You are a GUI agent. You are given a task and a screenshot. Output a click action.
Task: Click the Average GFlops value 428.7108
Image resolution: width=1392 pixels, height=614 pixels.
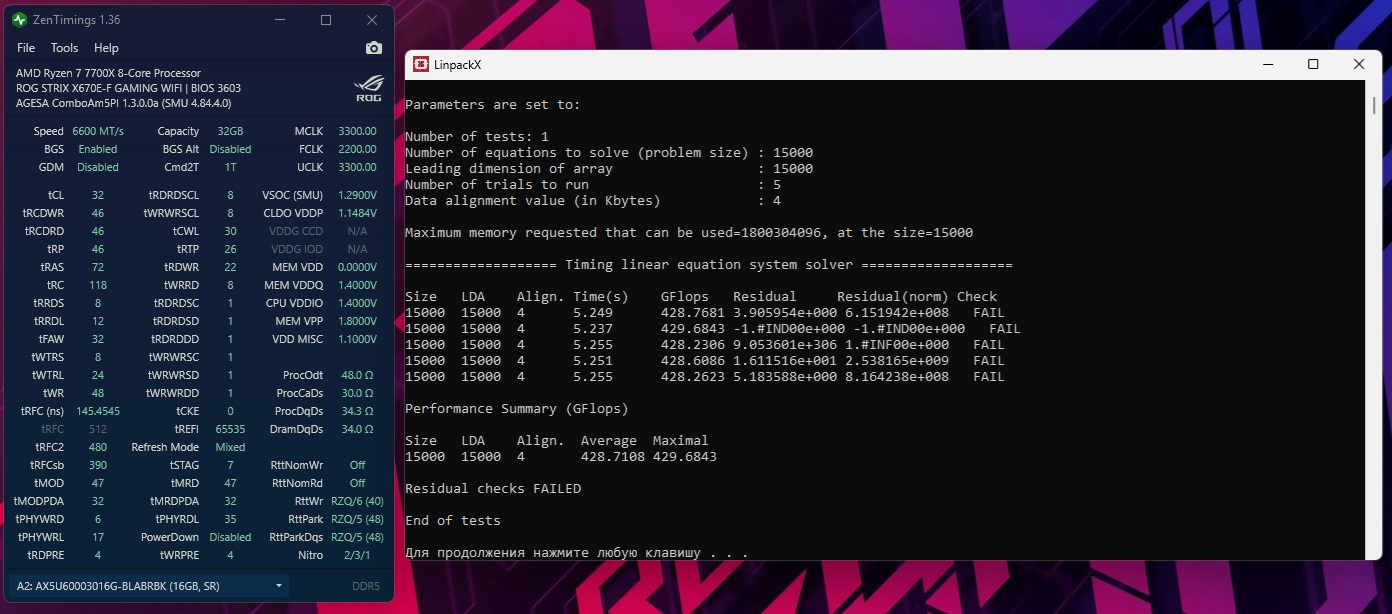point(613,457)
